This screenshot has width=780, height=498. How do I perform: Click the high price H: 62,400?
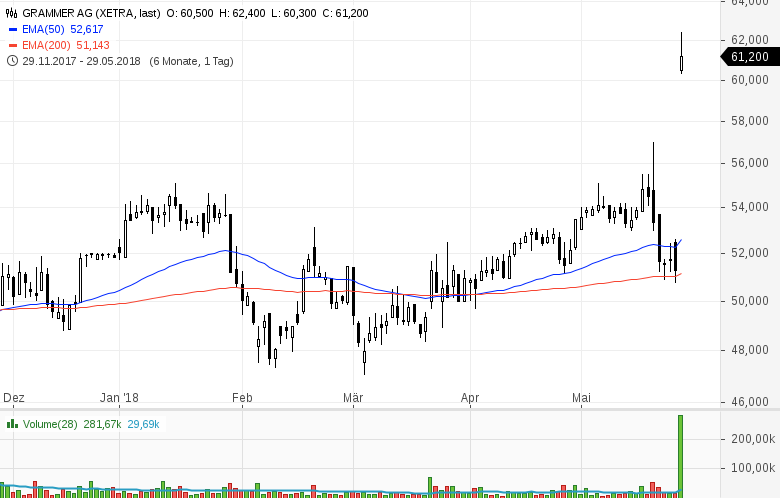point(242,13)
